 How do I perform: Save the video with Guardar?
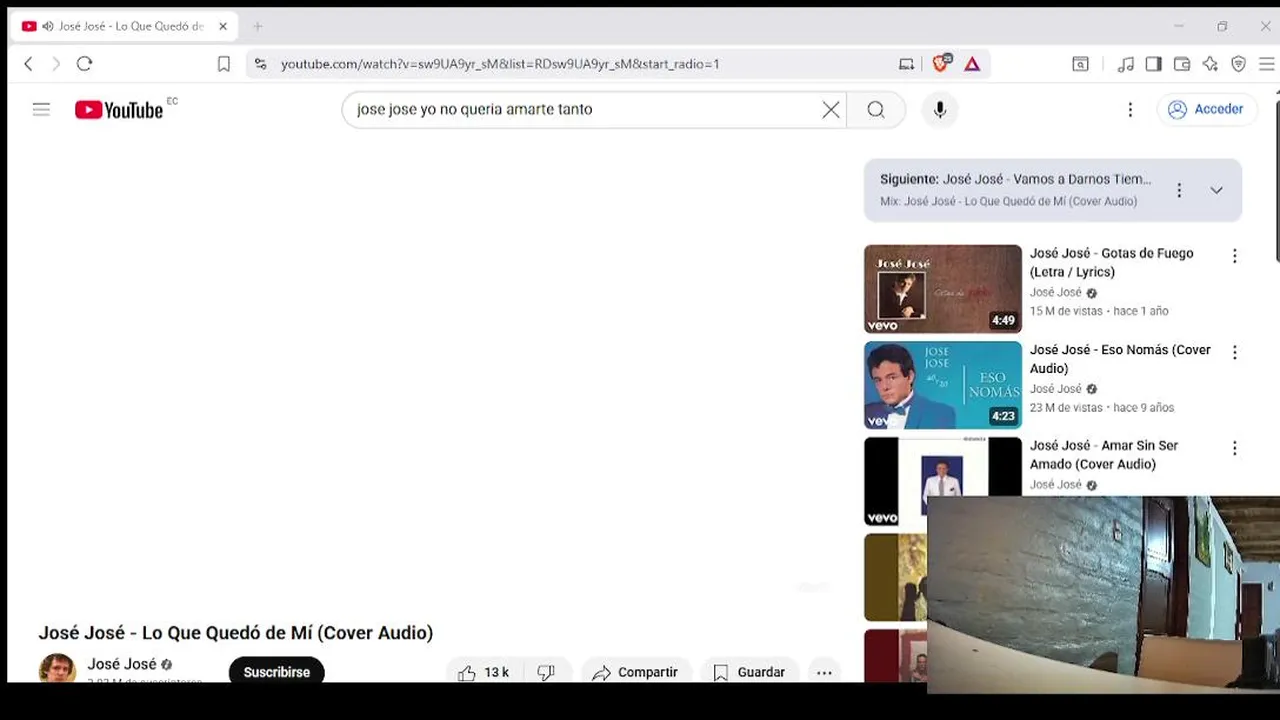tap(749, 672)
